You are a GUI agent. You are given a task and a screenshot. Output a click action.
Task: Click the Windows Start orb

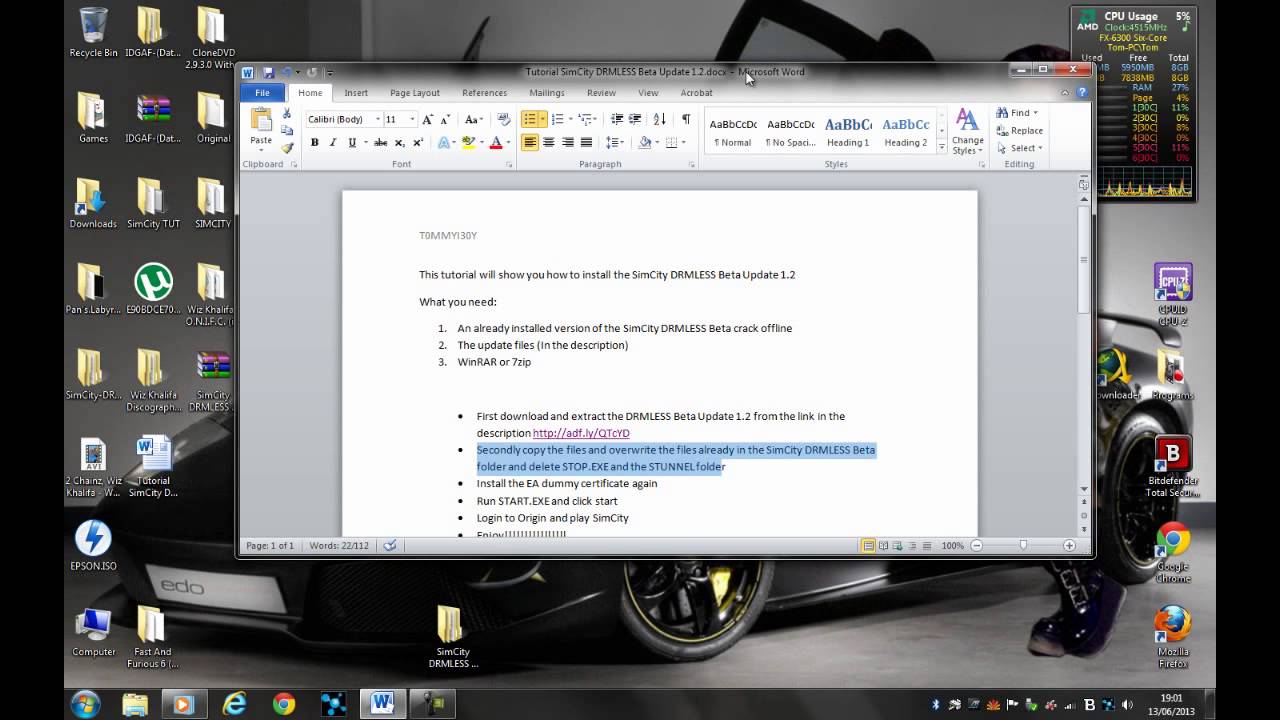click(x=85, y=703)
